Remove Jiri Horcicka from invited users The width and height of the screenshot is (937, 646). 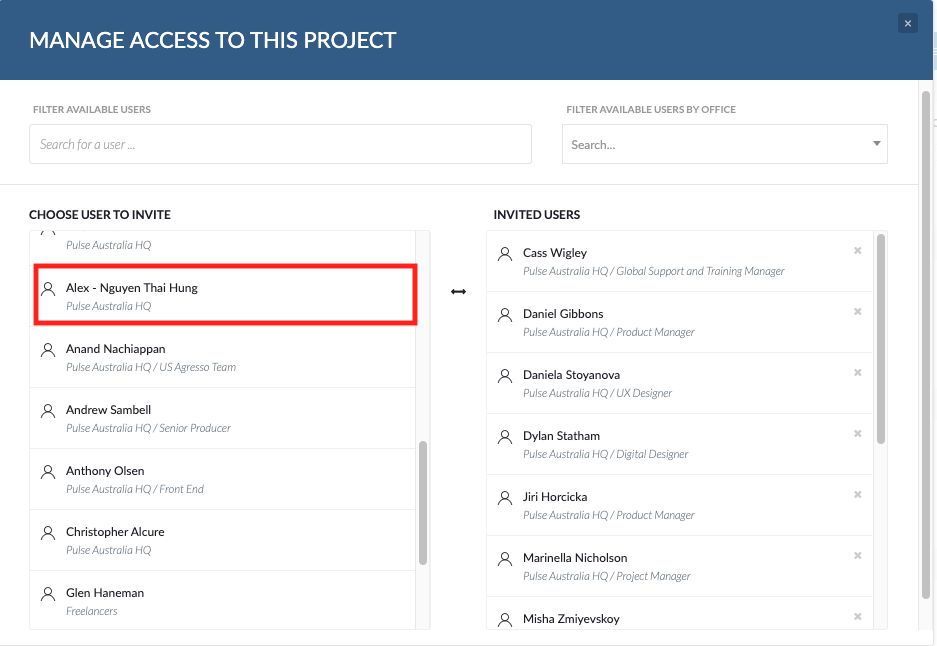click(858, 494)
